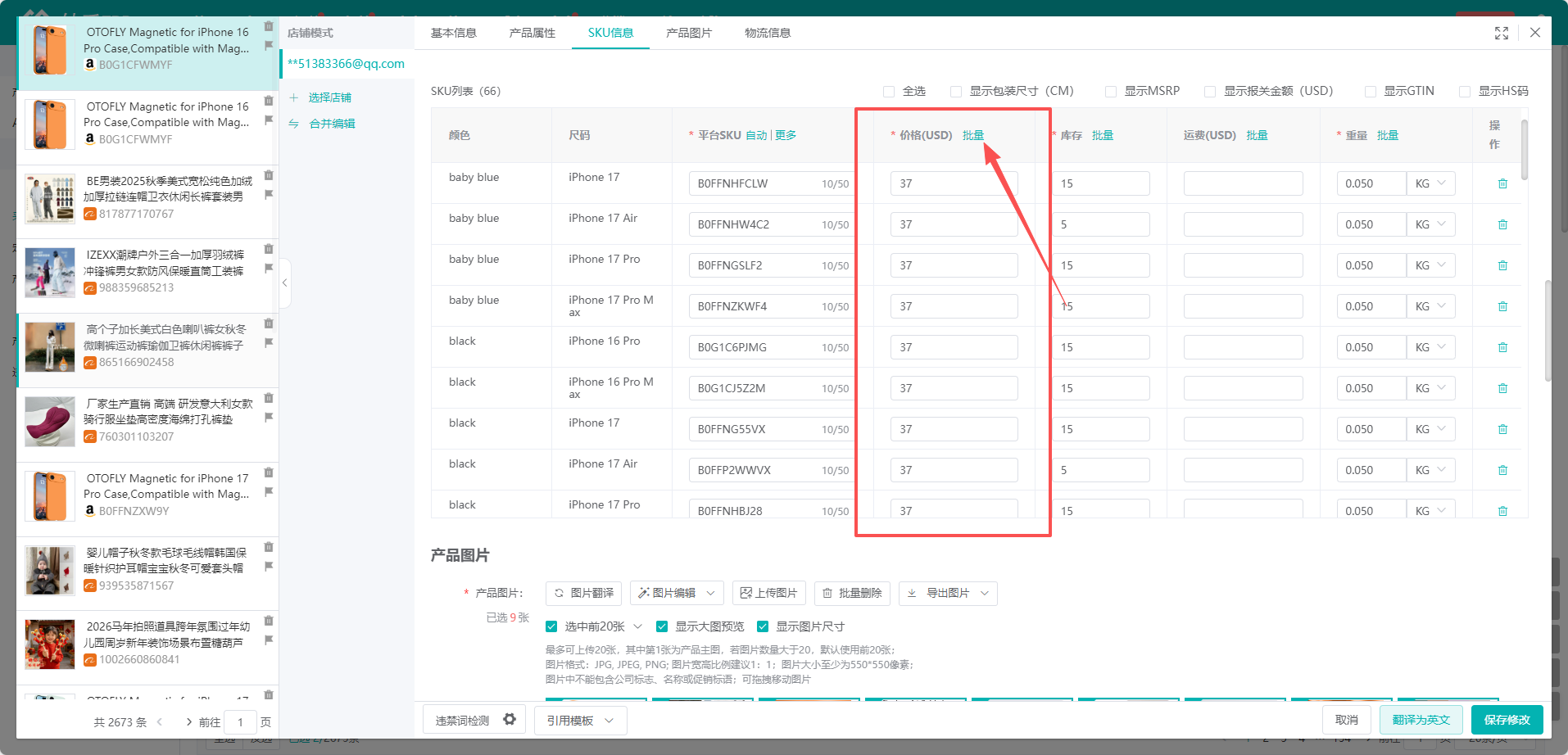Open settings gear beside 违禁词检测
Screen dimensions: 1568x755
[510, 719]
